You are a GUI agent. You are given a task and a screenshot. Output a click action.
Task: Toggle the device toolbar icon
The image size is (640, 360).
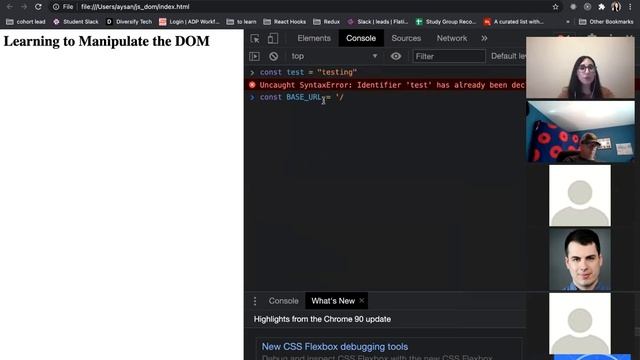(272, 38)
